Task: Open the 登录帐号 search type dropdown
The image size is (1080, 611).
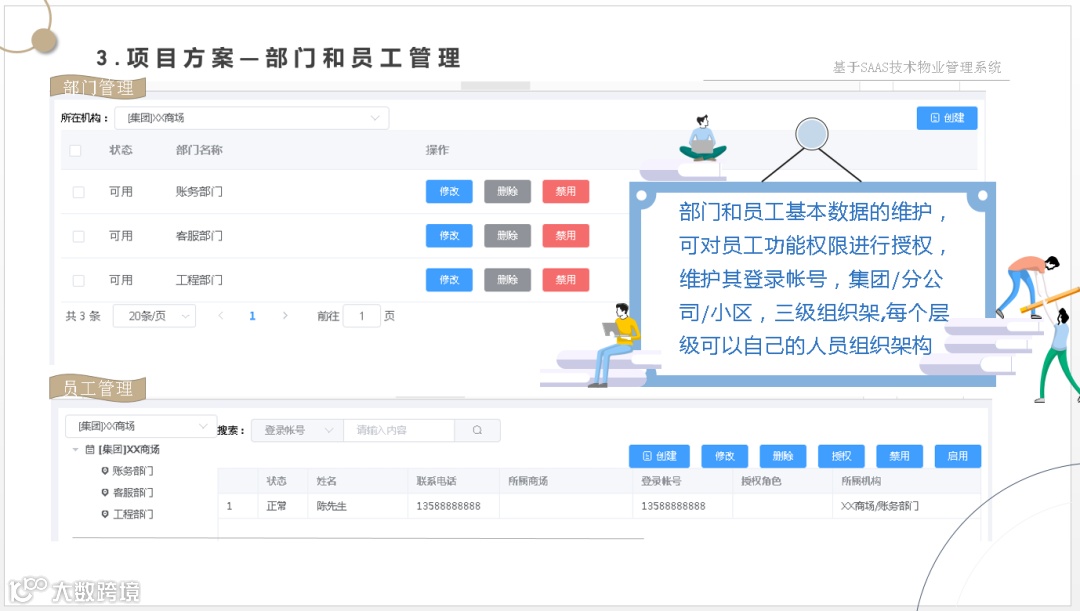Action: pyautogui.click(x=298, y=431)
